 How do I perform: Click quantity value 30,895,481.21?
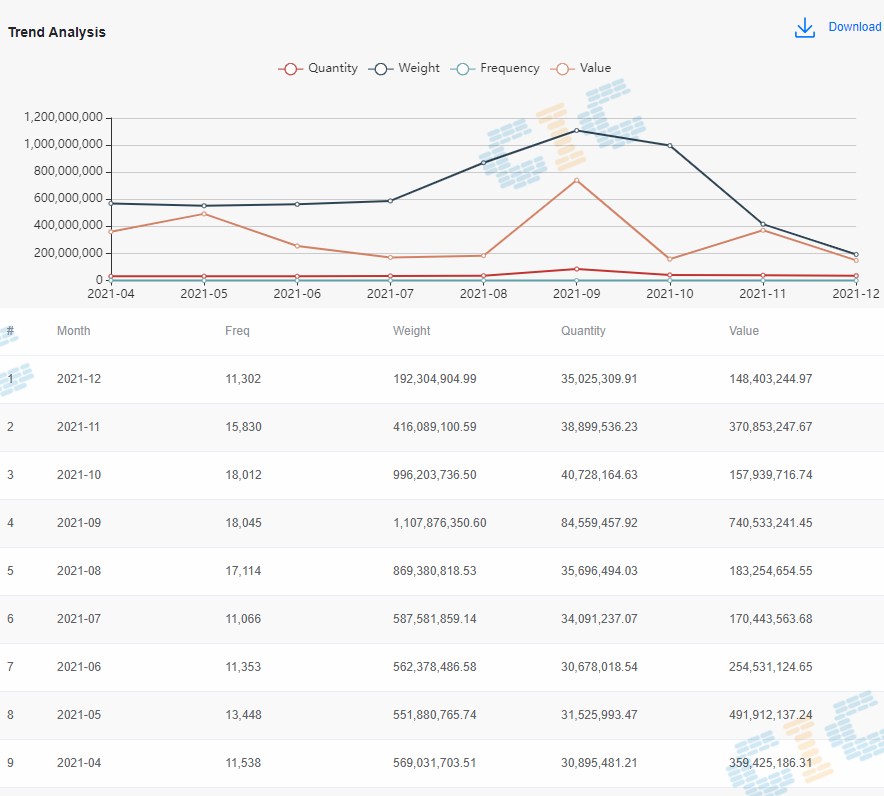click(x=599, y=763)
